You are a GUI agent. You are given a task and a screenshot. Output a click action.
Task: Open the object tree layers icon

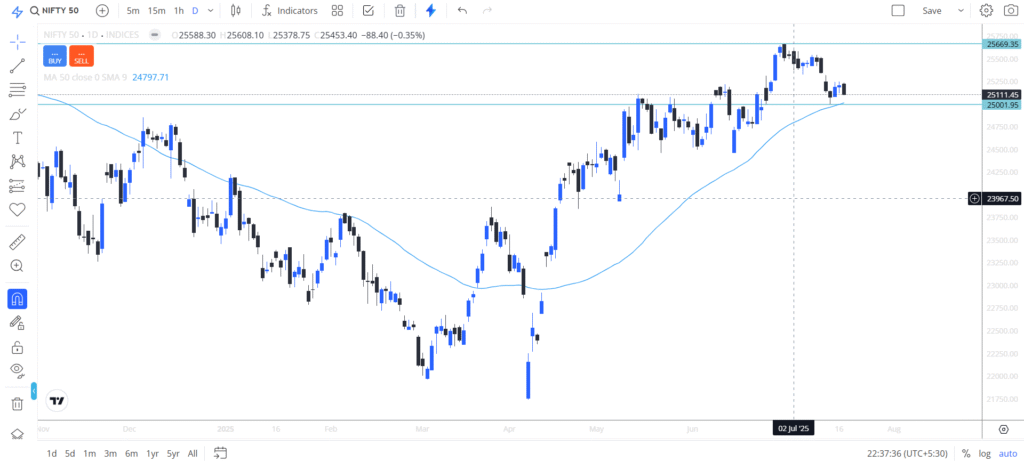point(17,434)
